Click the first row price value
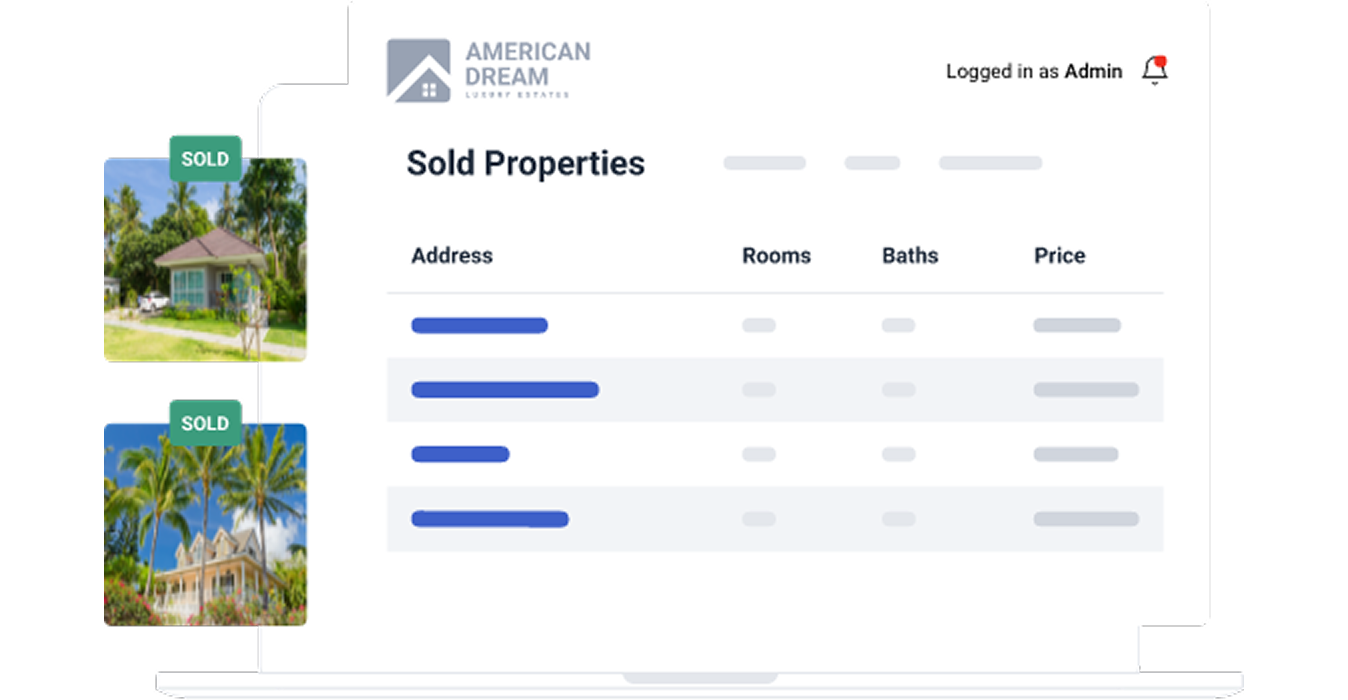The height and width of the screenshot is (700, 1348). click(1076, 325)
